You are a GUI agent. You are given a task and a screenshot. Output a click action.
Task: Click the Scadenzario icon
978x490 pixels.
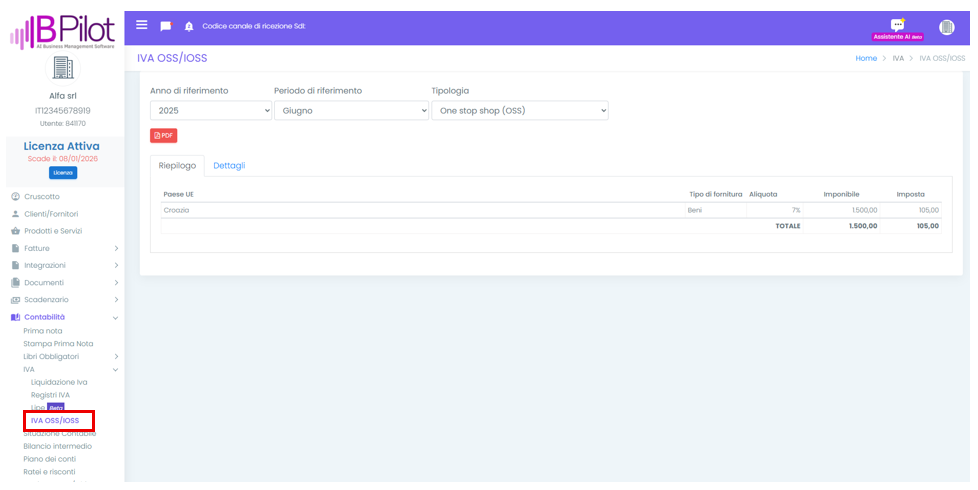16,300
